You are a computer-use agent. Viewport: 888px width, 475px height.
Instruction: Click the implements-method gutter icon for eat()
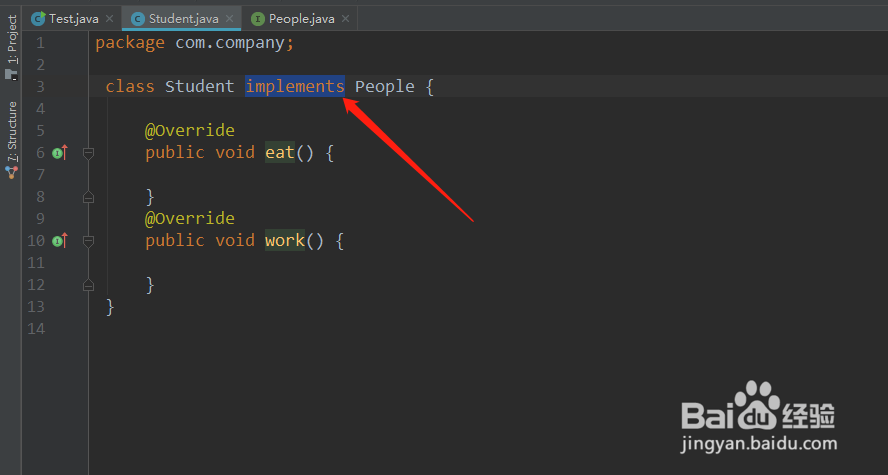(x=60, y=152)
